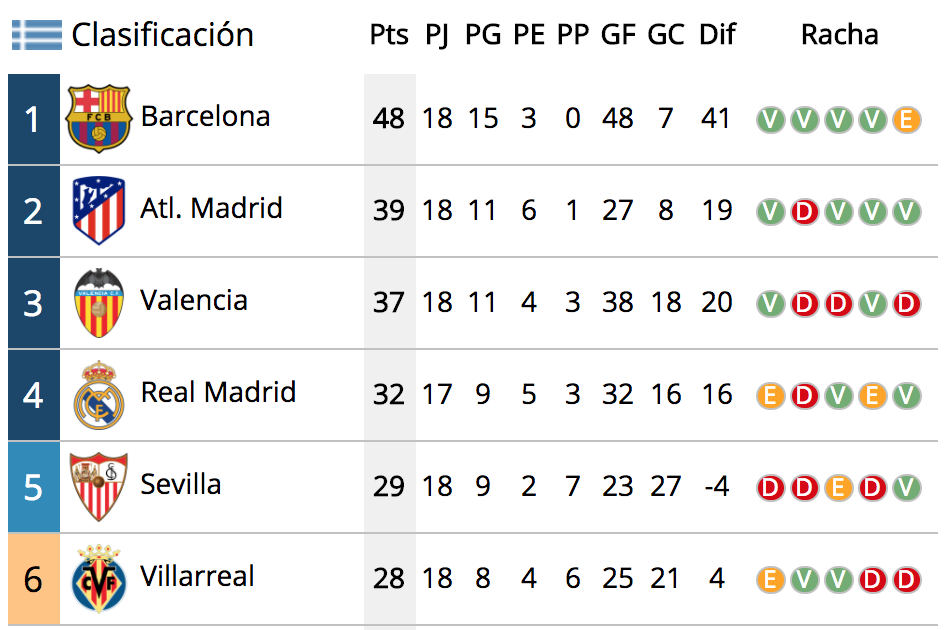Click Villarreal's orange position 6 cell
The image size is (944, 630).
click(x=34, y=579)
